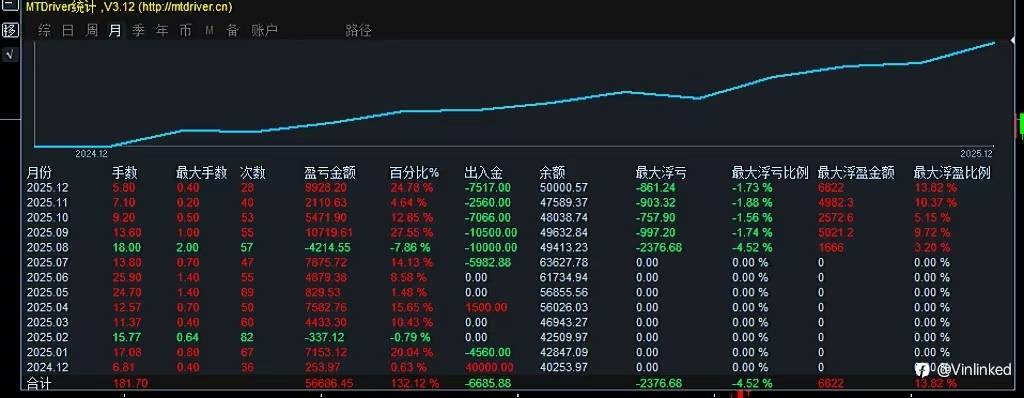Switch to the 日 daily tab
Image resolution: width=1024 pixels, height=398 pixels.
pyautogui.click(x=68, y=31)
